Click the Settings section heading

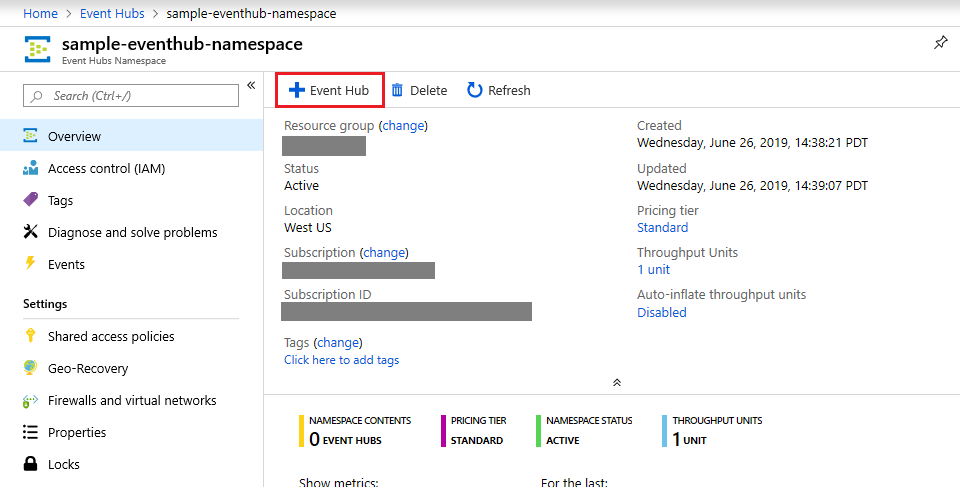coord(45,304)
